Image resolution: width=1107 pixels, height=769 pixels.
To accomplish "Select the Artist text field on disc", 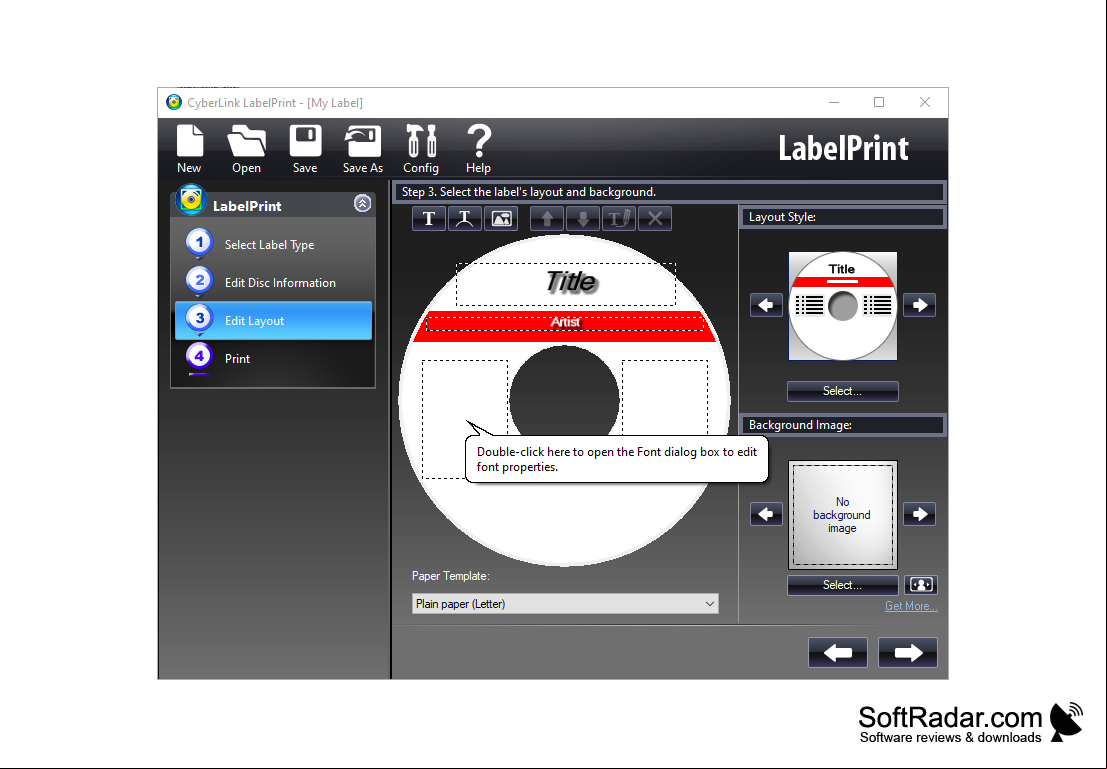I will (565, 323).
